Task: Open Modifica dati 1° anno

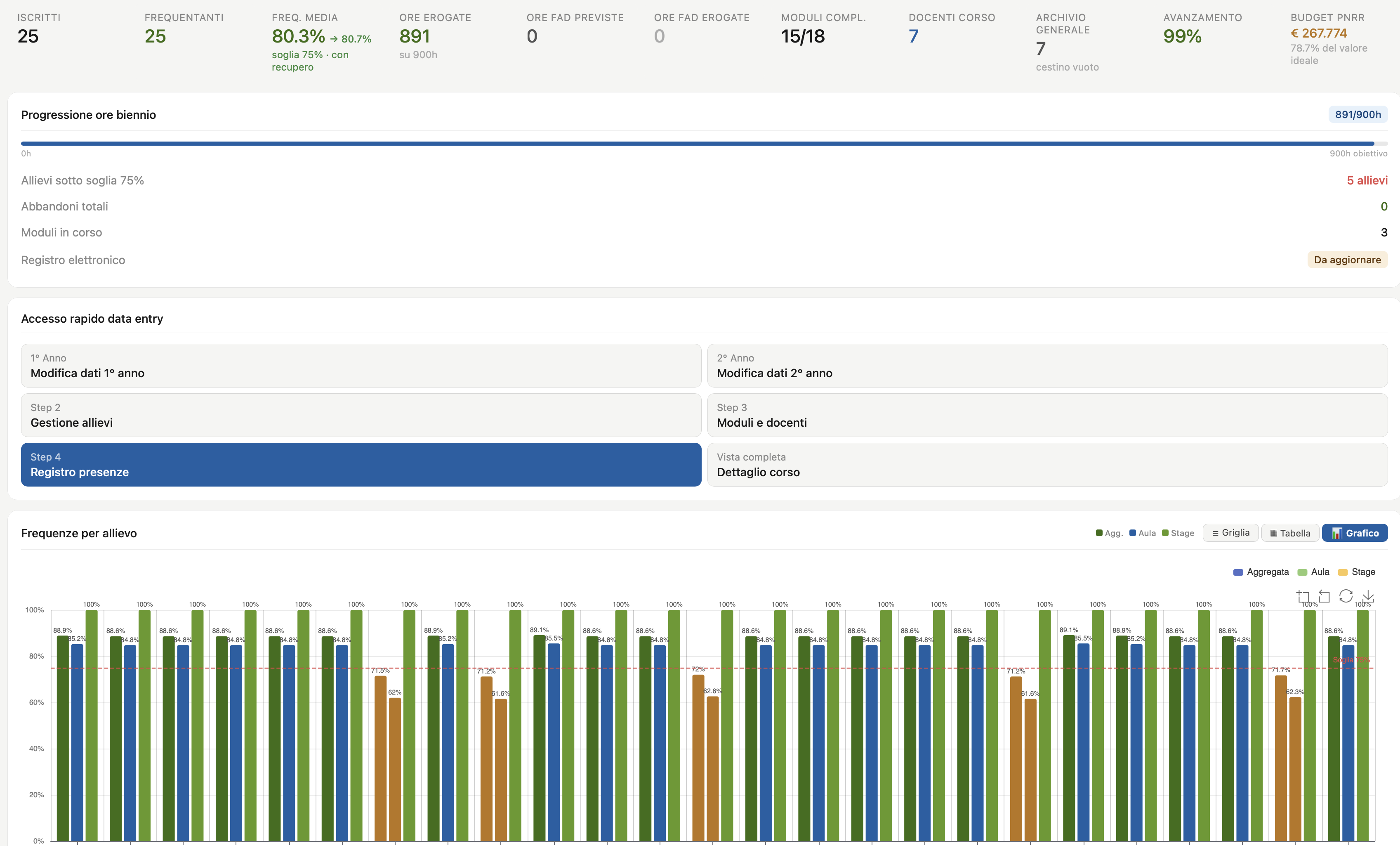Action: pyautogui.click(x=361, y=366)
